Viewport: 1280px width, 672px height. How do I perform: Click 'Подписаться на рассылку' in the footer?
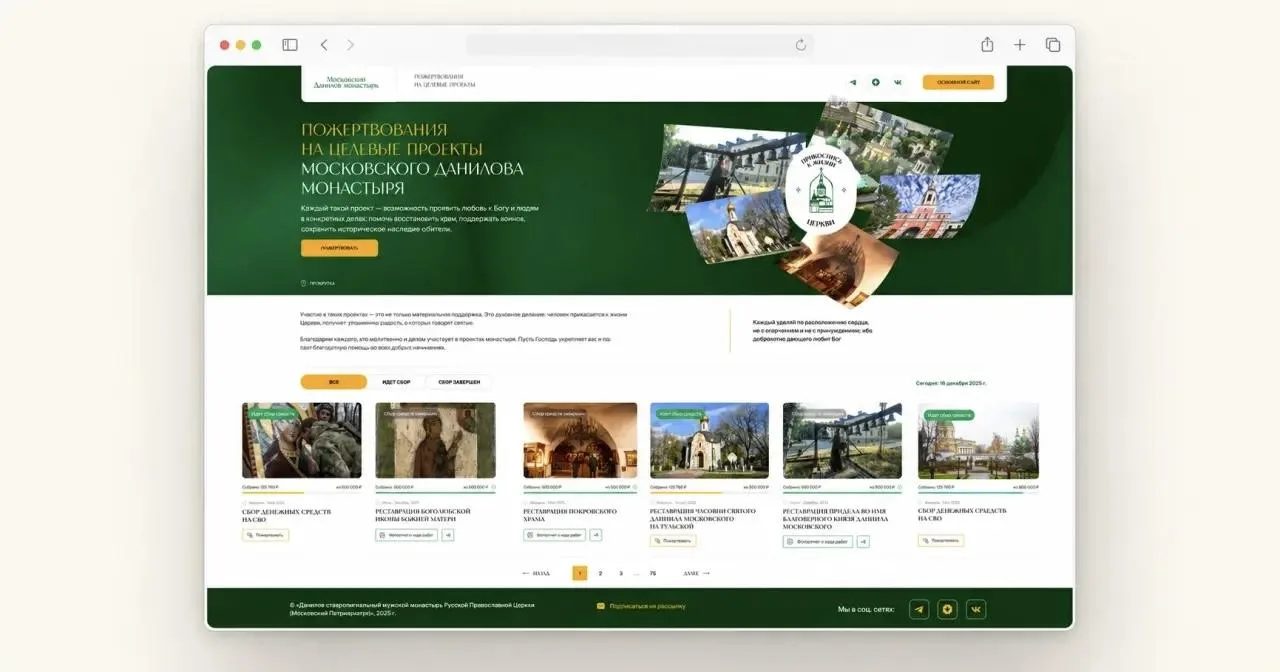tap(641, 606)
